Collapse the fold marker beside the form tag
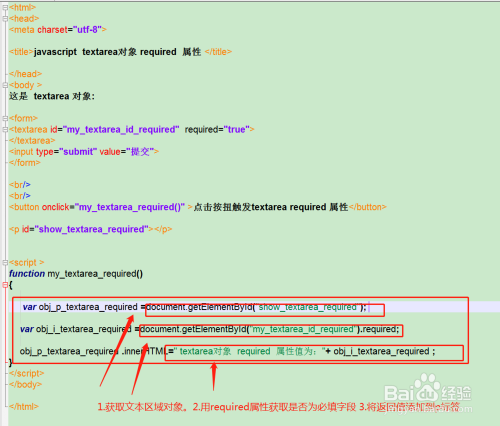Image resolution: width=500 pixels, height=426 pixels. point(5,118)
